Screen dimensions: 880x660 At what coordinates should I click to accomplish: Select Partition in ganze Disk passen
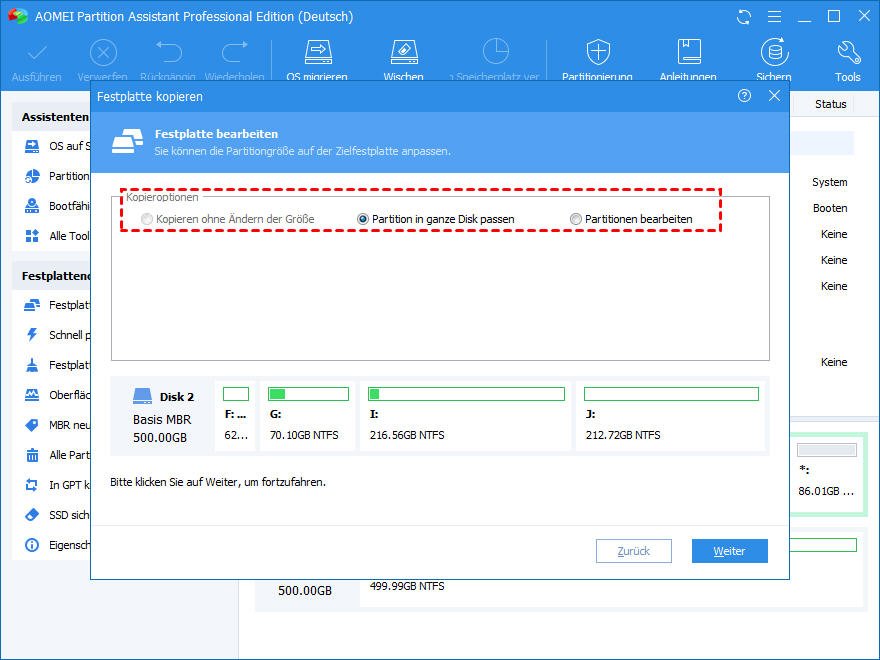click(x=436, y=219)
